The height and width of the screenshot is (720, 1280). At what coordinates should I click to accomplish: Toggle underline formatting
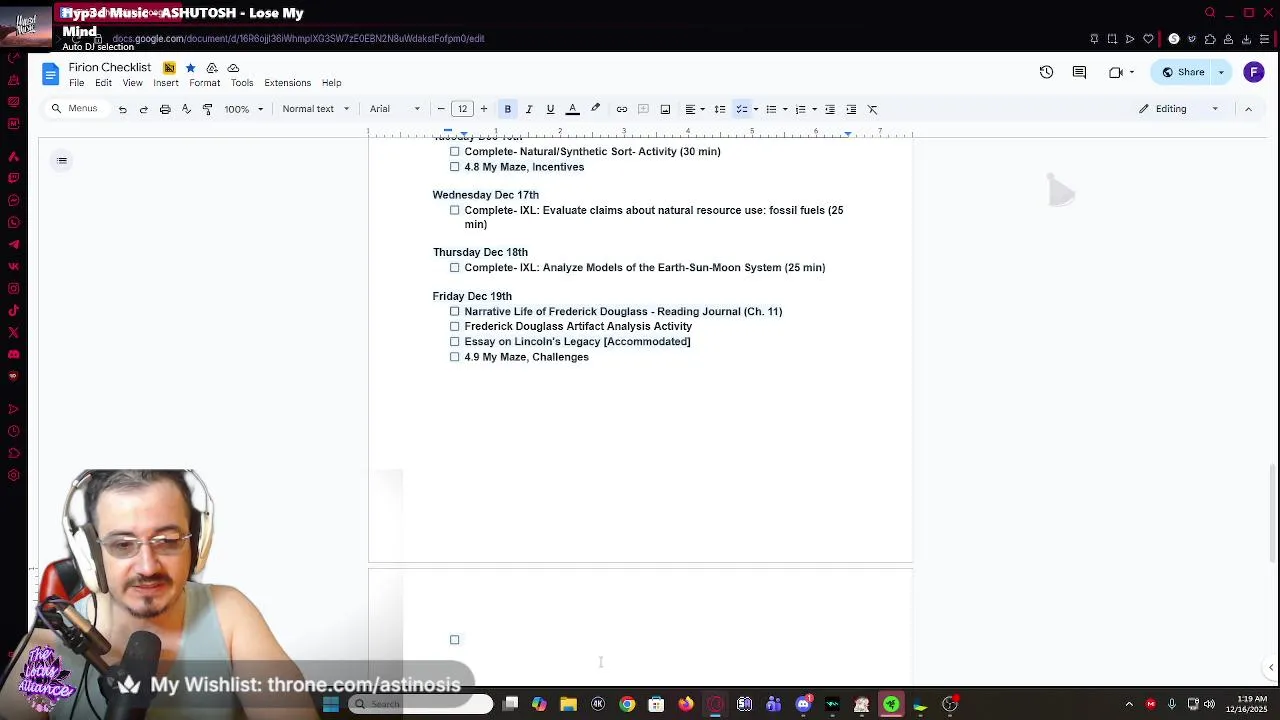[x=550, y=109]
